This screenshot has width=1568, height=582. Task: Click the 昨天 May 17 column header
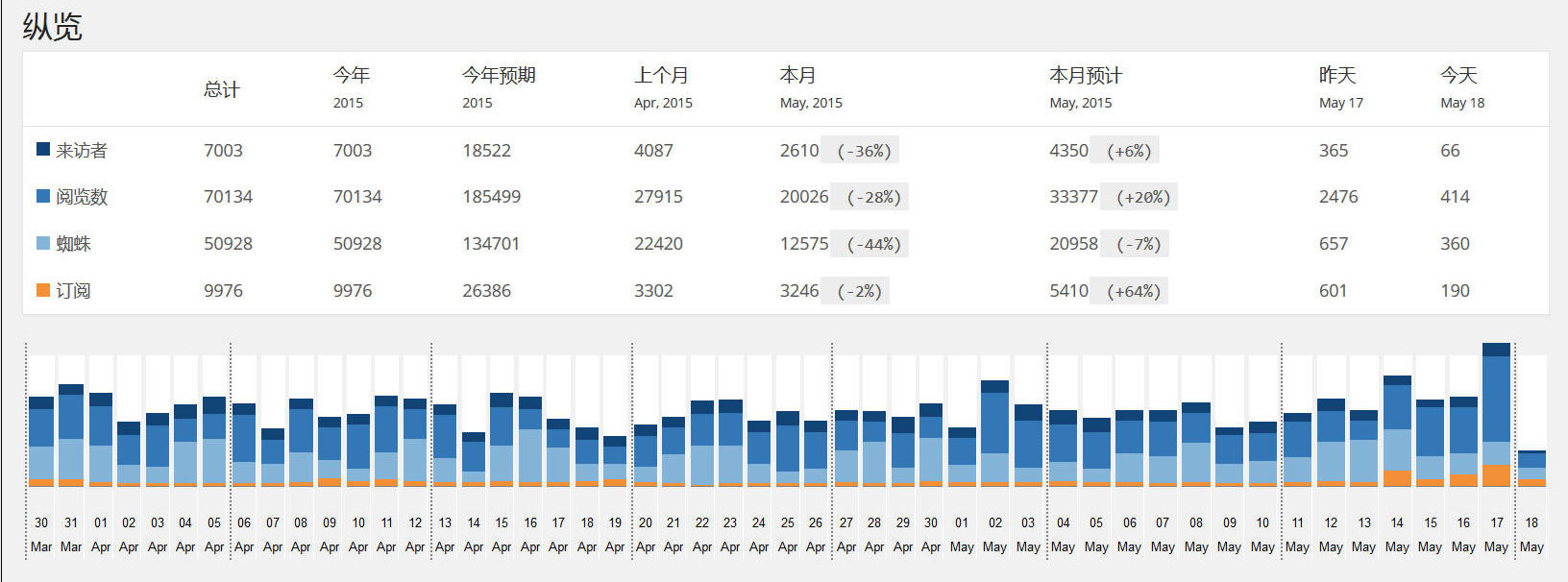click(x=1338, y=76)
